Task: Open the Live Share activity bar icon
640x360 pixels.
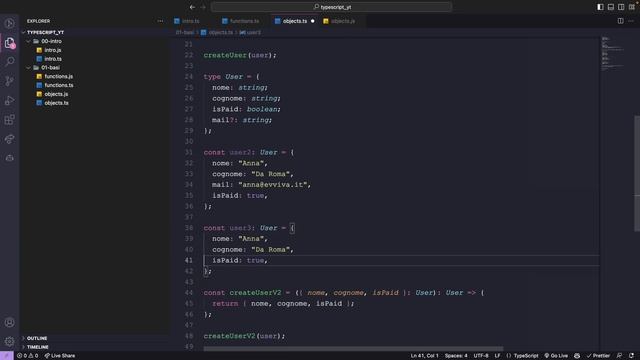Action: (9, 139)
